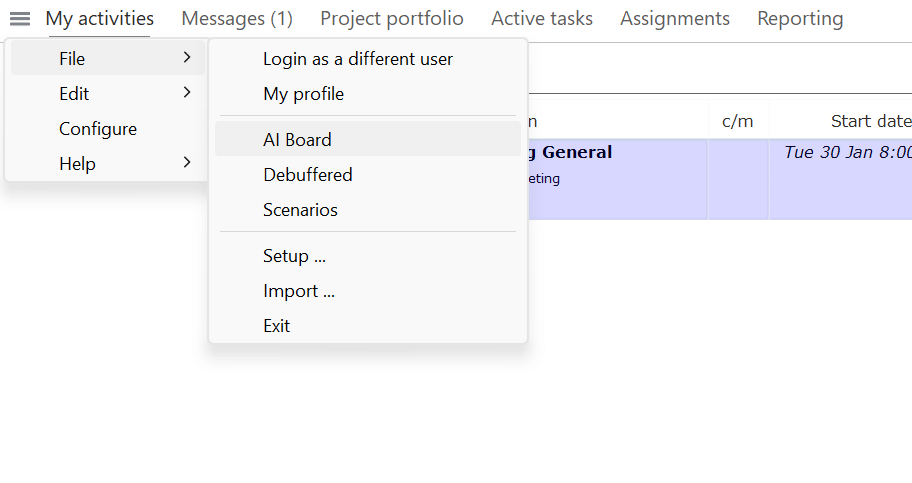Open the Assignments tab
Screen dimensions: 912x483
point(675,19)
